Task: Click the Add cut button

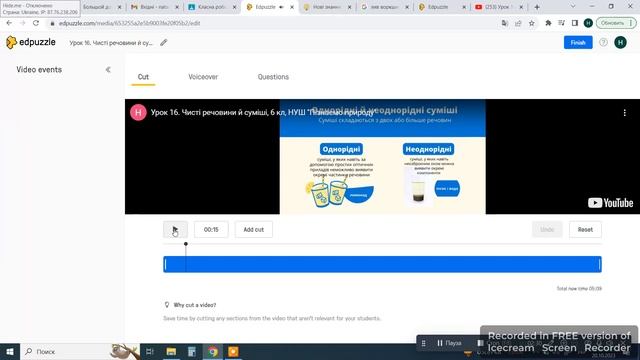Action: (x=253, y=229)
